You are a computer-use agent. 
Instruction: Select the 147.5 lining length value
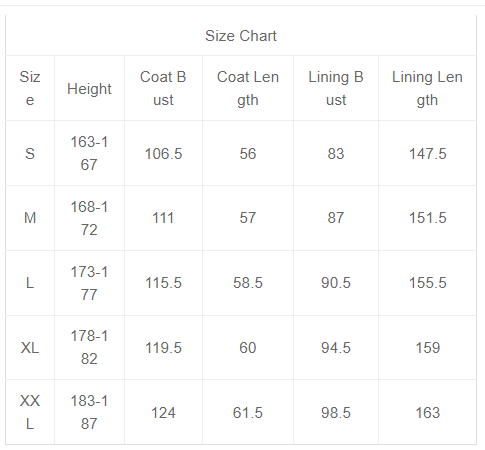tap(428, 154)
